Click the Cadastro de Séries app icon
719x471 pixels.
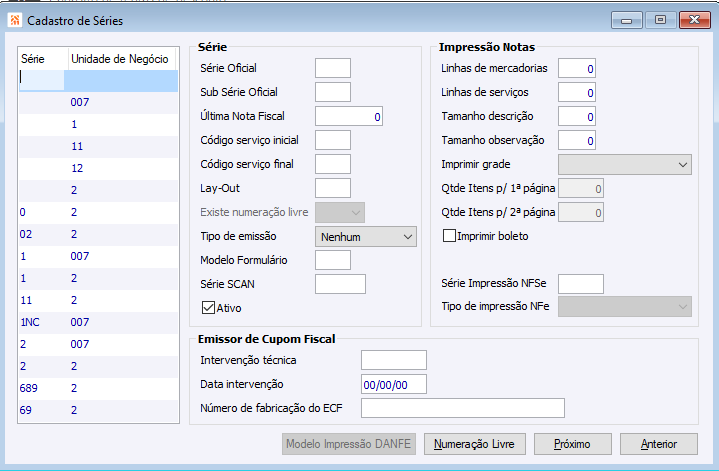coord(15,20)
